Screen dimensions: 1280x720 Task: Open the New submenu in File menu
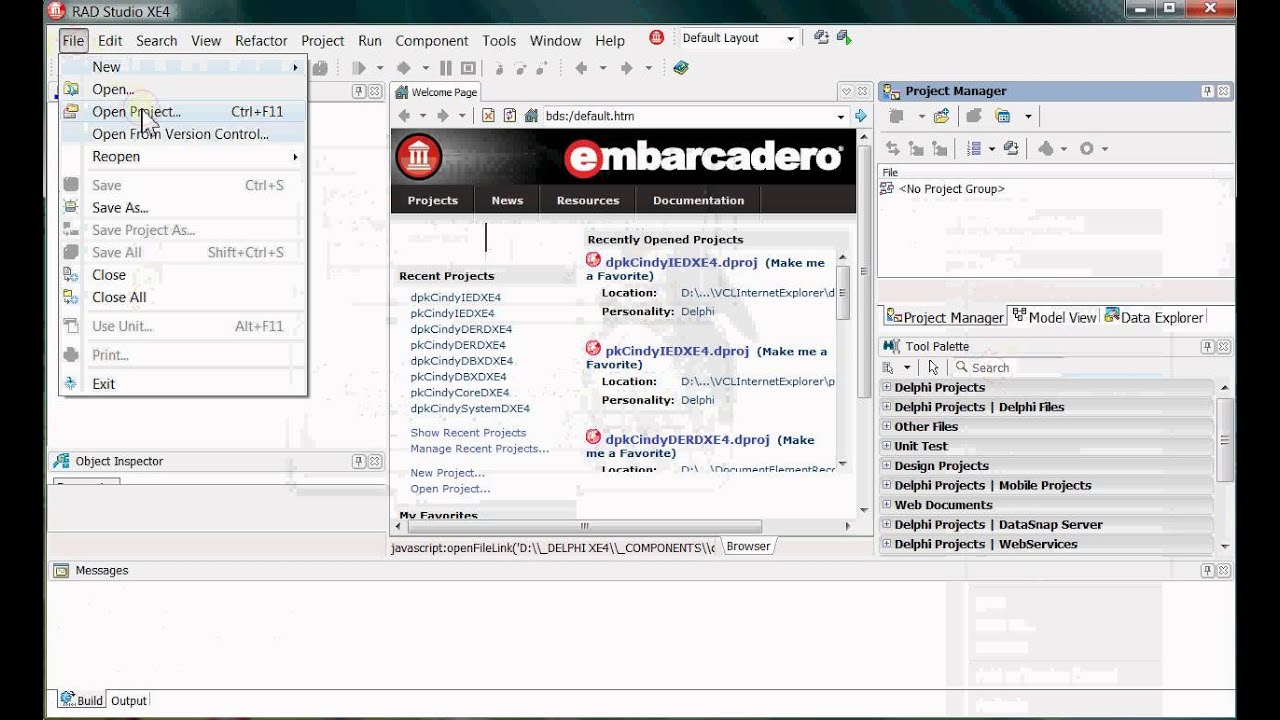(182, 67)
